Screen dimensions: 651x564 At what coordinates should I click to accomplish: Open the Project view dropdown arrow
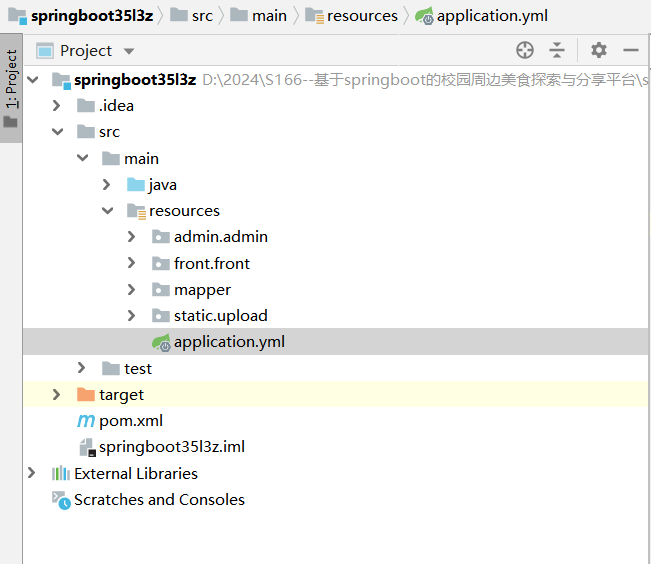coord(128,51)
